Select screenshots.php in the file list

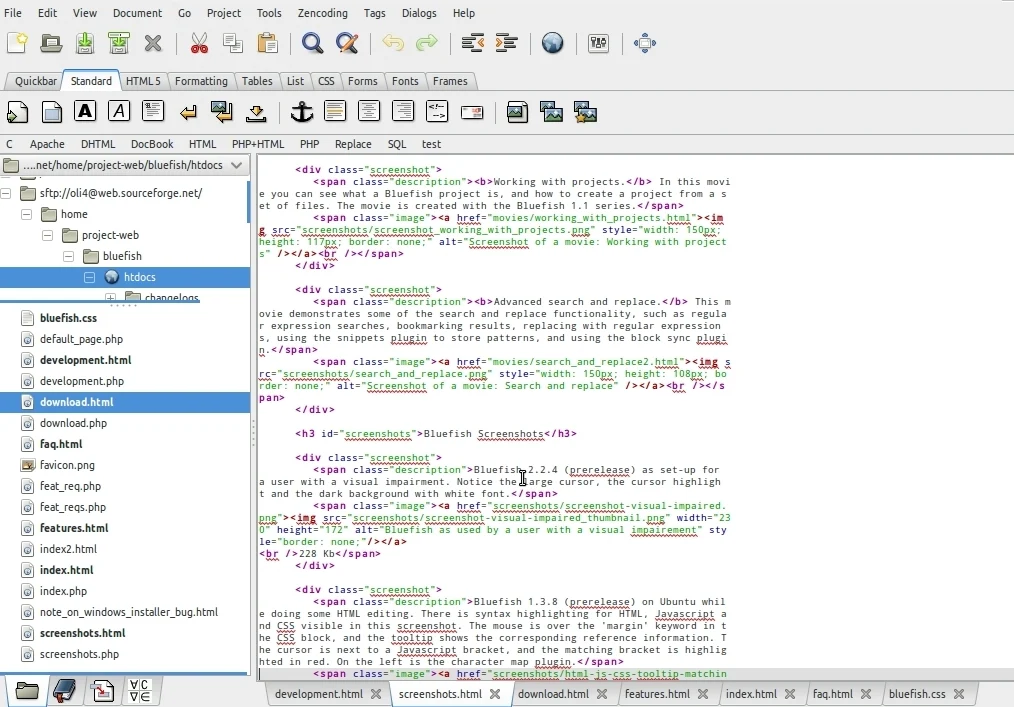pos(79,654)
